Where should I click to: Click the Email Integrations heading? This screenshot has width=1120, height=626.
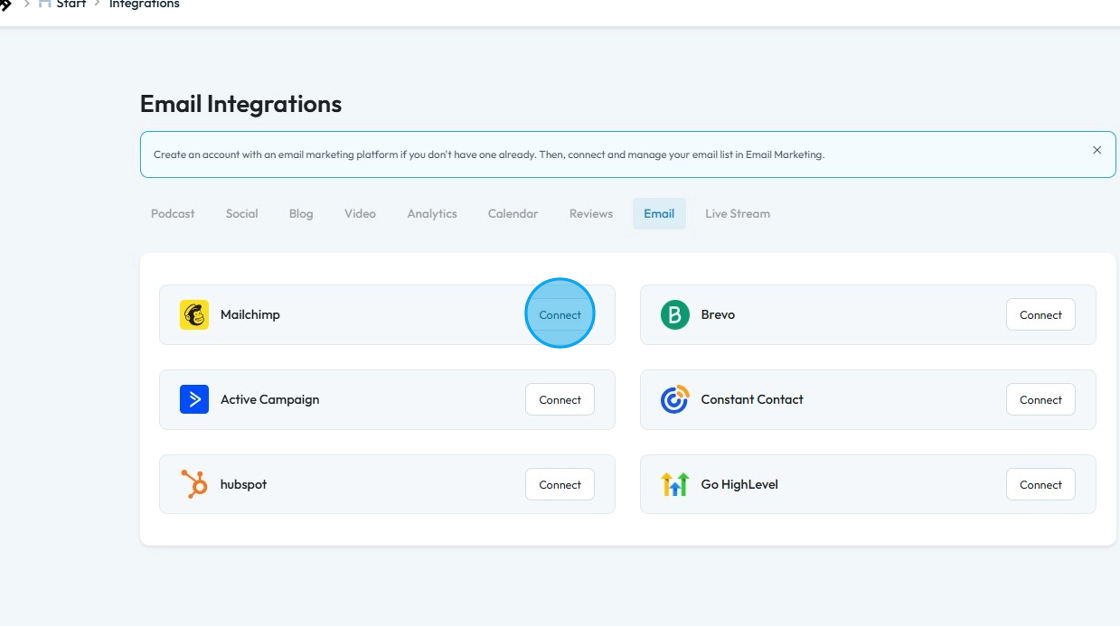[241, 104]
